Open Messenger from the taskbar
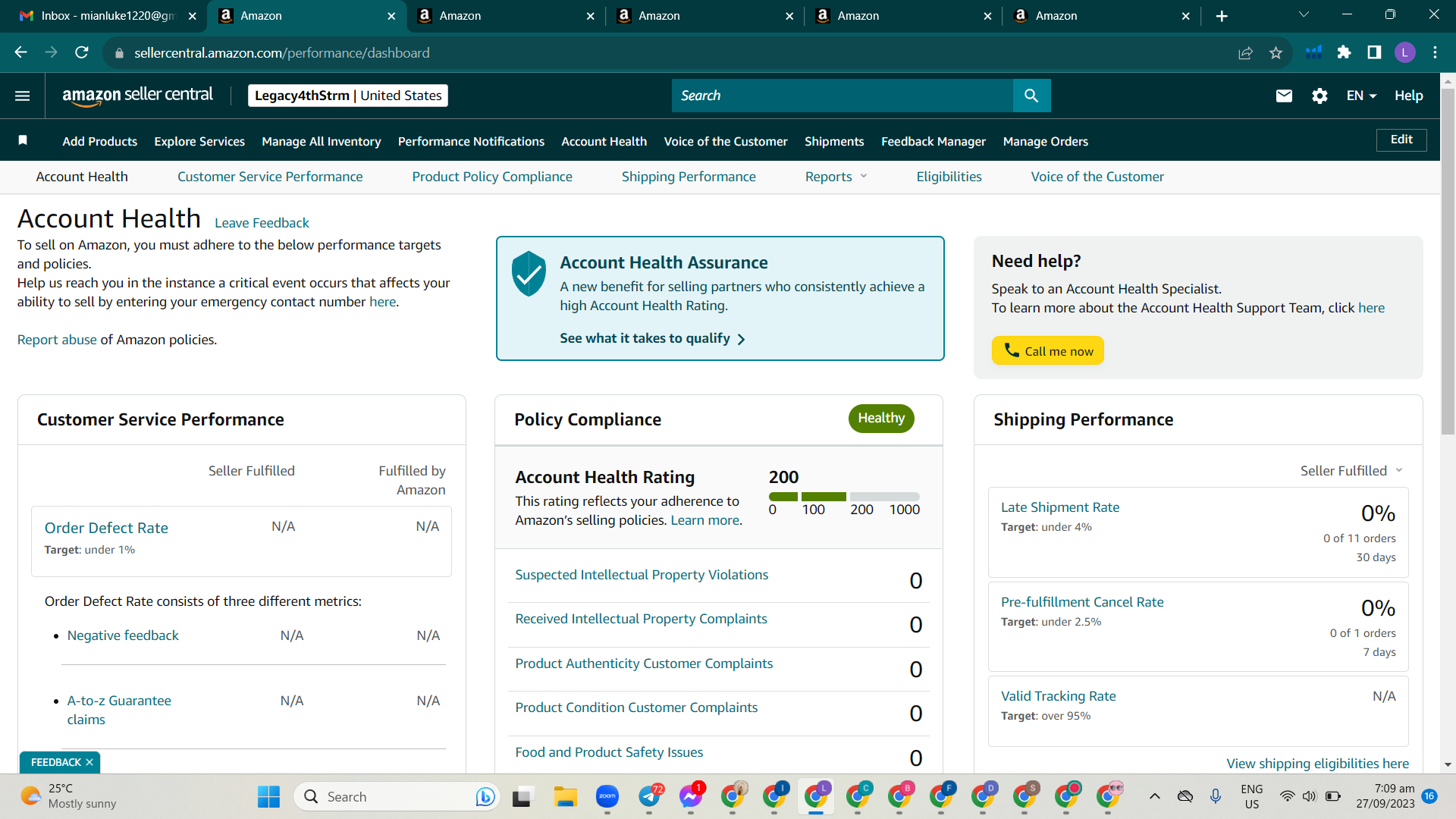 pos(691,796)
